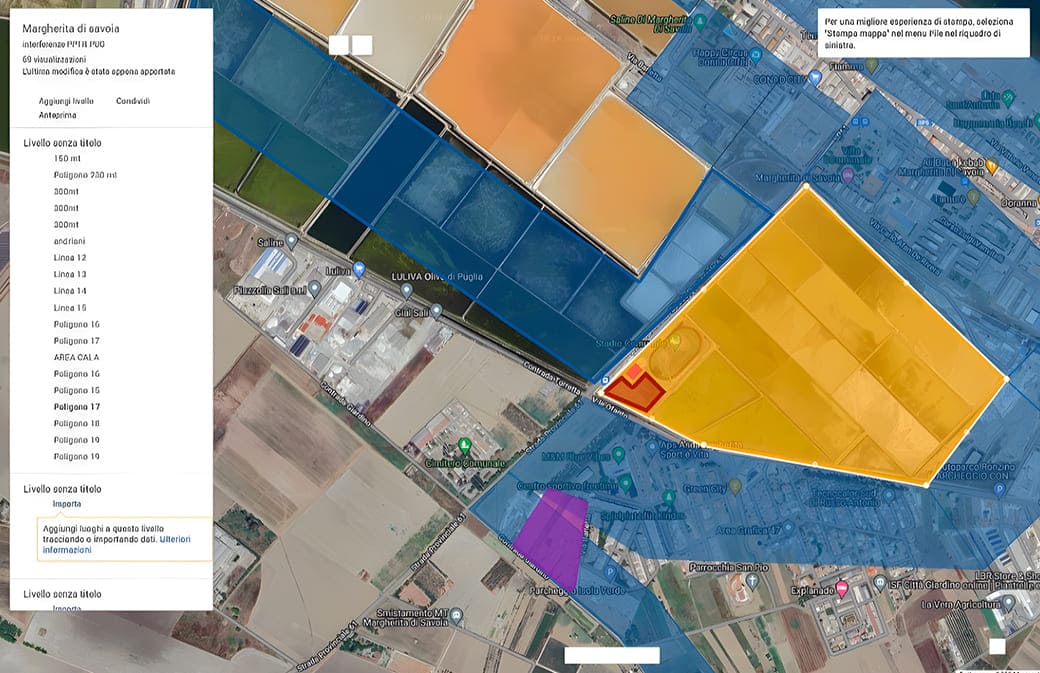Screen dimensions: 1040x673
Task: Click the Saline map pin
Action: tap(291, 241)
